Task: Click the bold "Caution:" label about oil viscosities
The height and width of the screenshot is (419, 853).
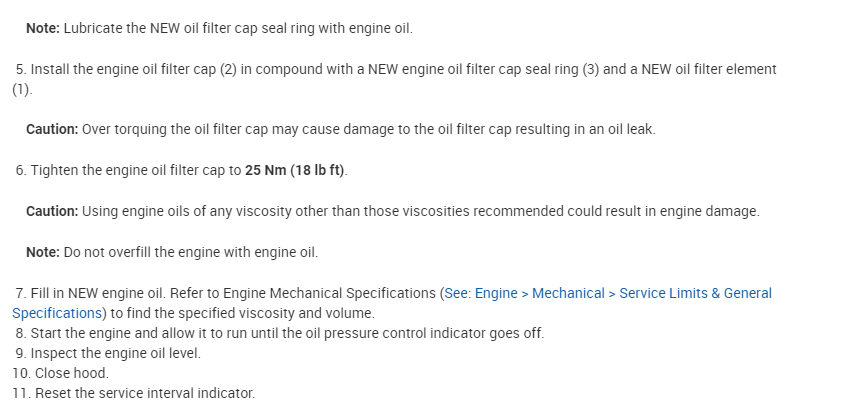Action: (51, 211)
